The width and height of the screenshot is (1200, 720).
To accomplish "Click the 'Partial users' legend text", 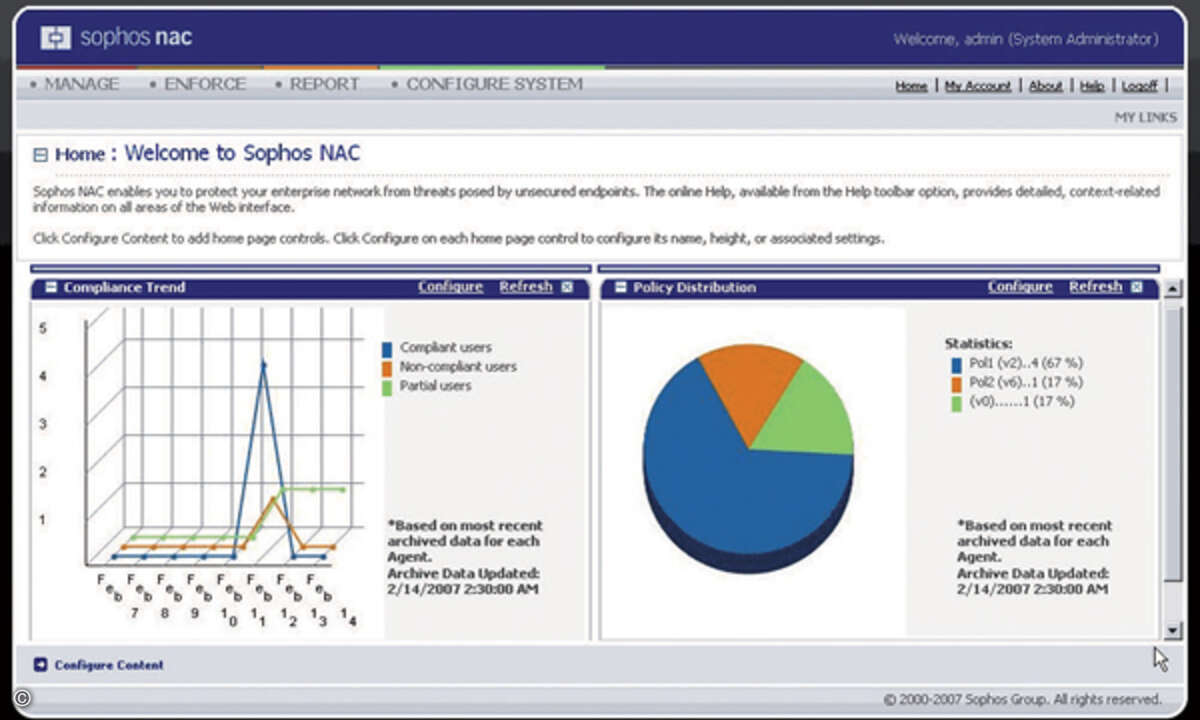I will coord(435,386).
